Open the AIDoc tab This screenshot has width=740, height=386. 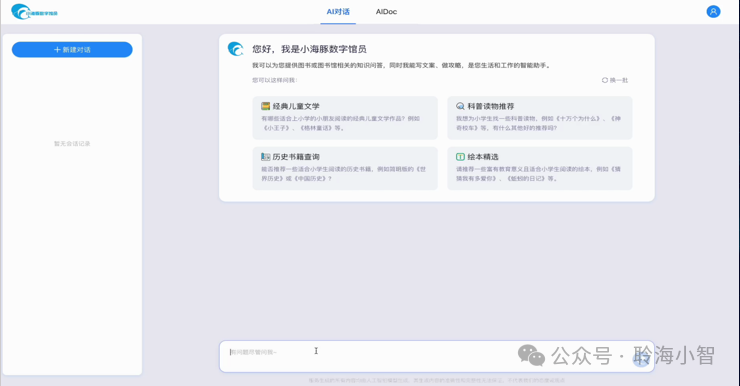[x=386, y=12]
